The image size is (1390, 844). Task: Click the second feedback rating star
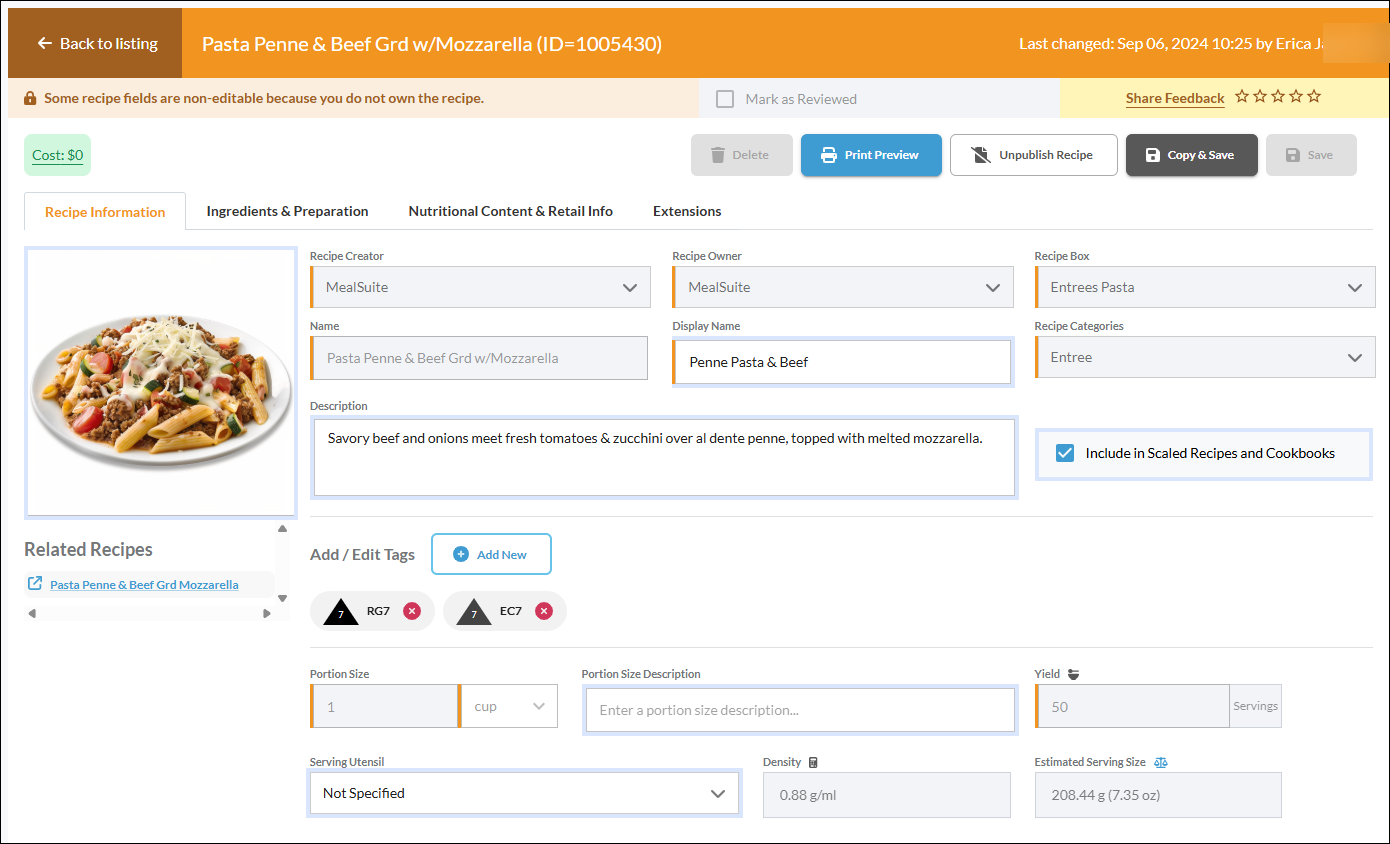[x=1260, y=97]
